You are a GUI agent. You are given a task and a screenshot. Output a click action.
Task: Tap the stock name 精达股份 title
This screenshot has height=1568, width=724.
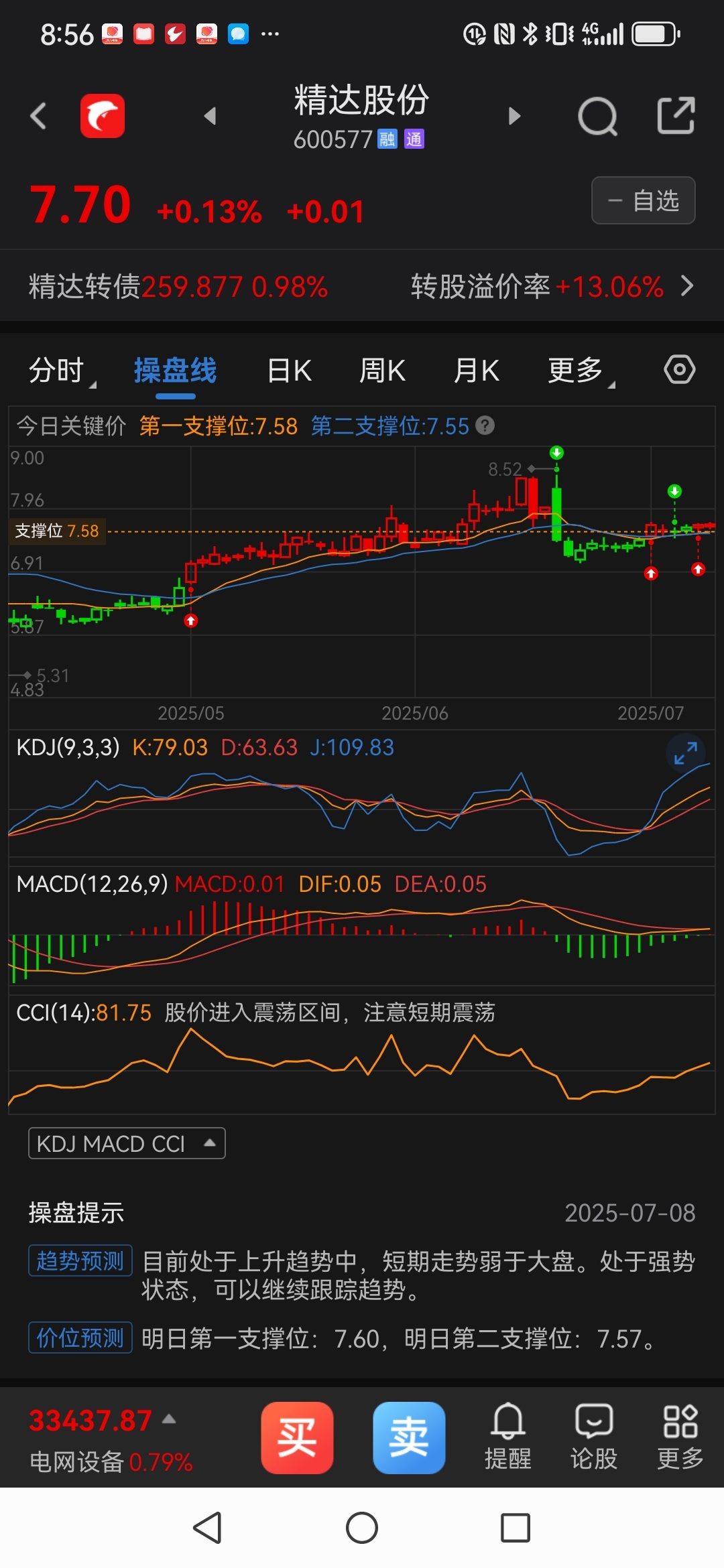[x=362, y=101]
